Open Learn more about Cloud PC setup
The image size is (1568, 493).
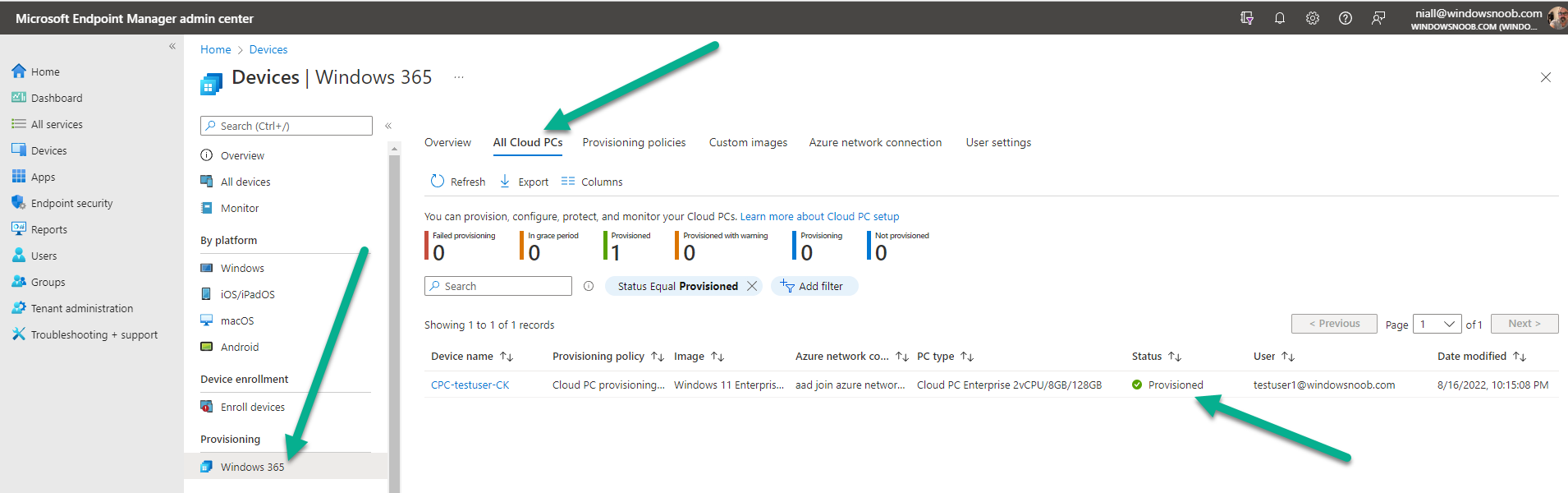pyautogui.click(x=819, y=217)
